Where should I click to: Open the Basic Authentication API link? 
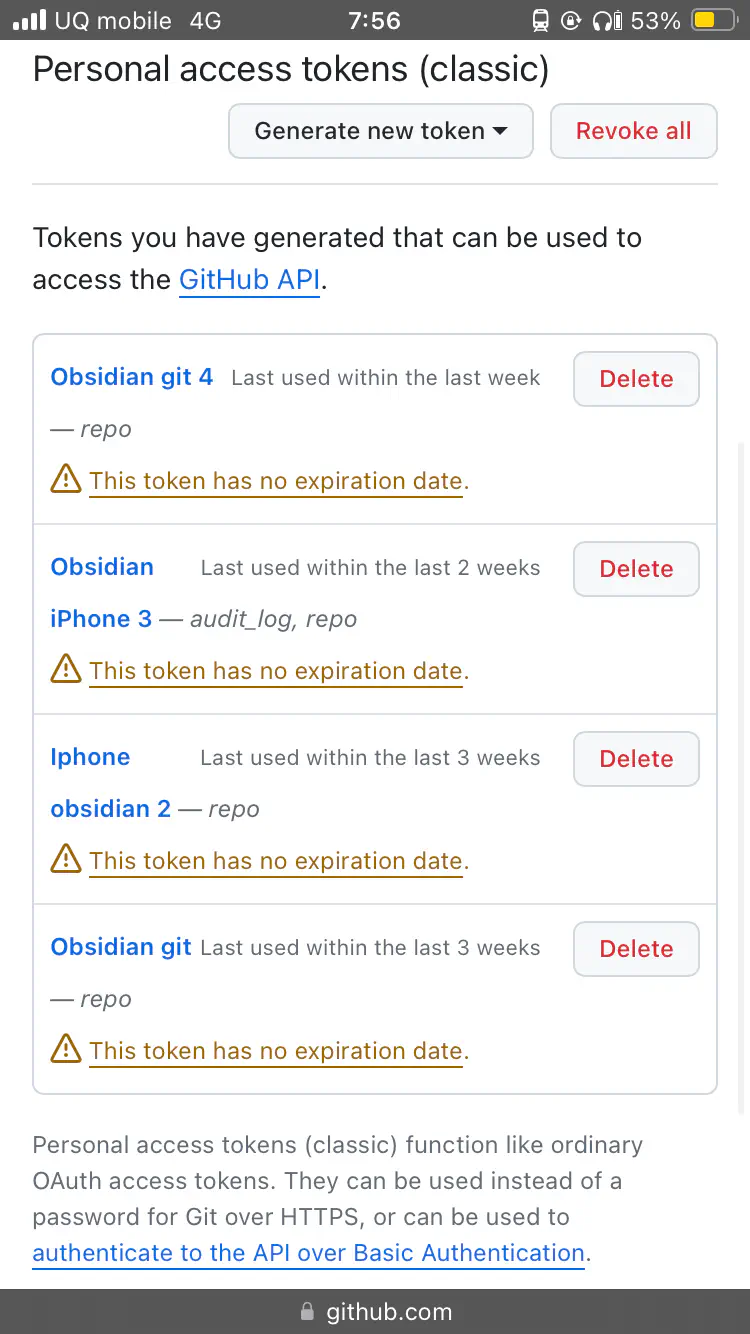(308, 1253)
